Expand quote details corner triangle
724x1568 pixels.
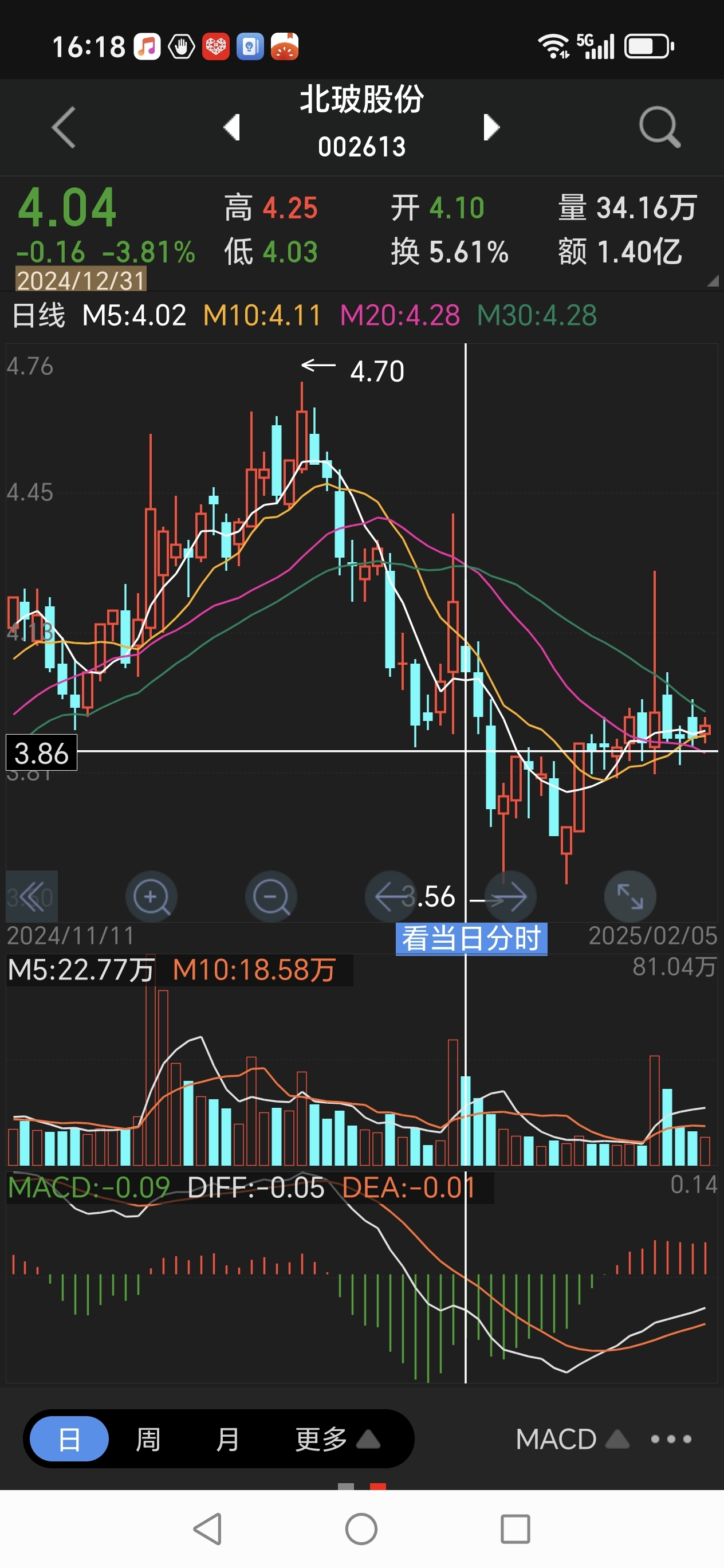click(x=713, y=281)
